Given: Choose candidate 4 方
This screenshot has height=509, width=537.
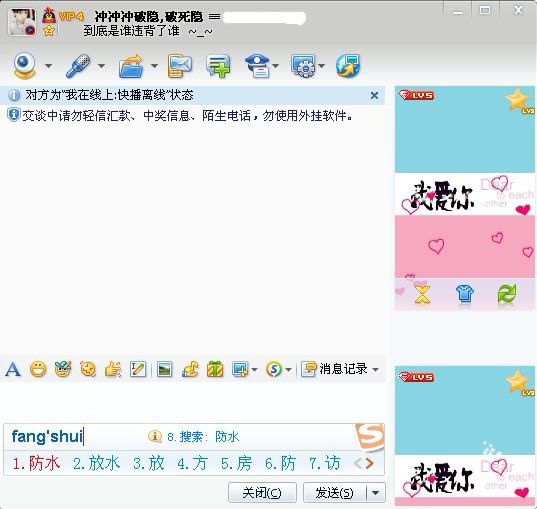Looking at the screenshot, I should (192, 463).
